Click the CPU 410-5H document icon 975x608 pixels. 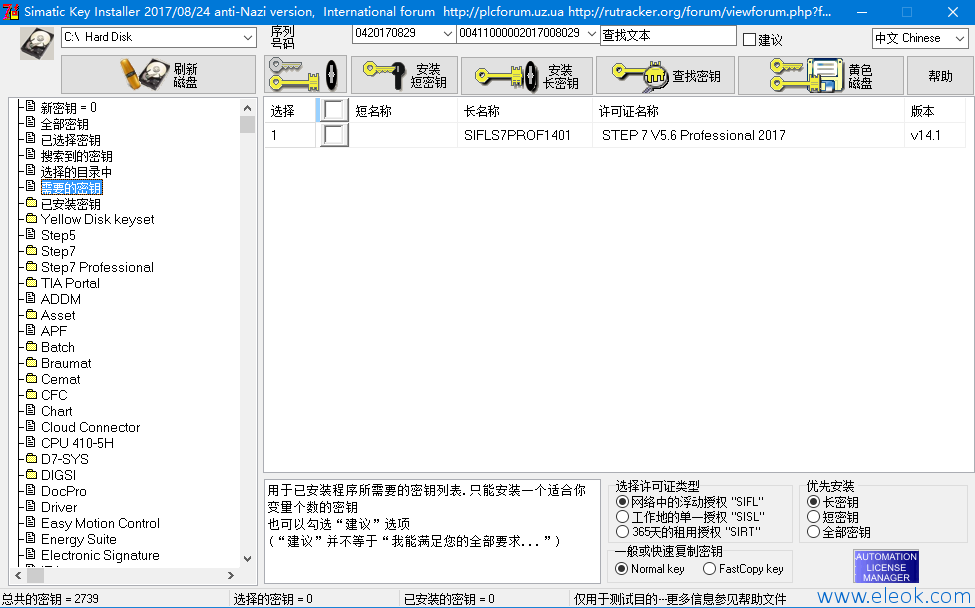click(x=30, y=442)
